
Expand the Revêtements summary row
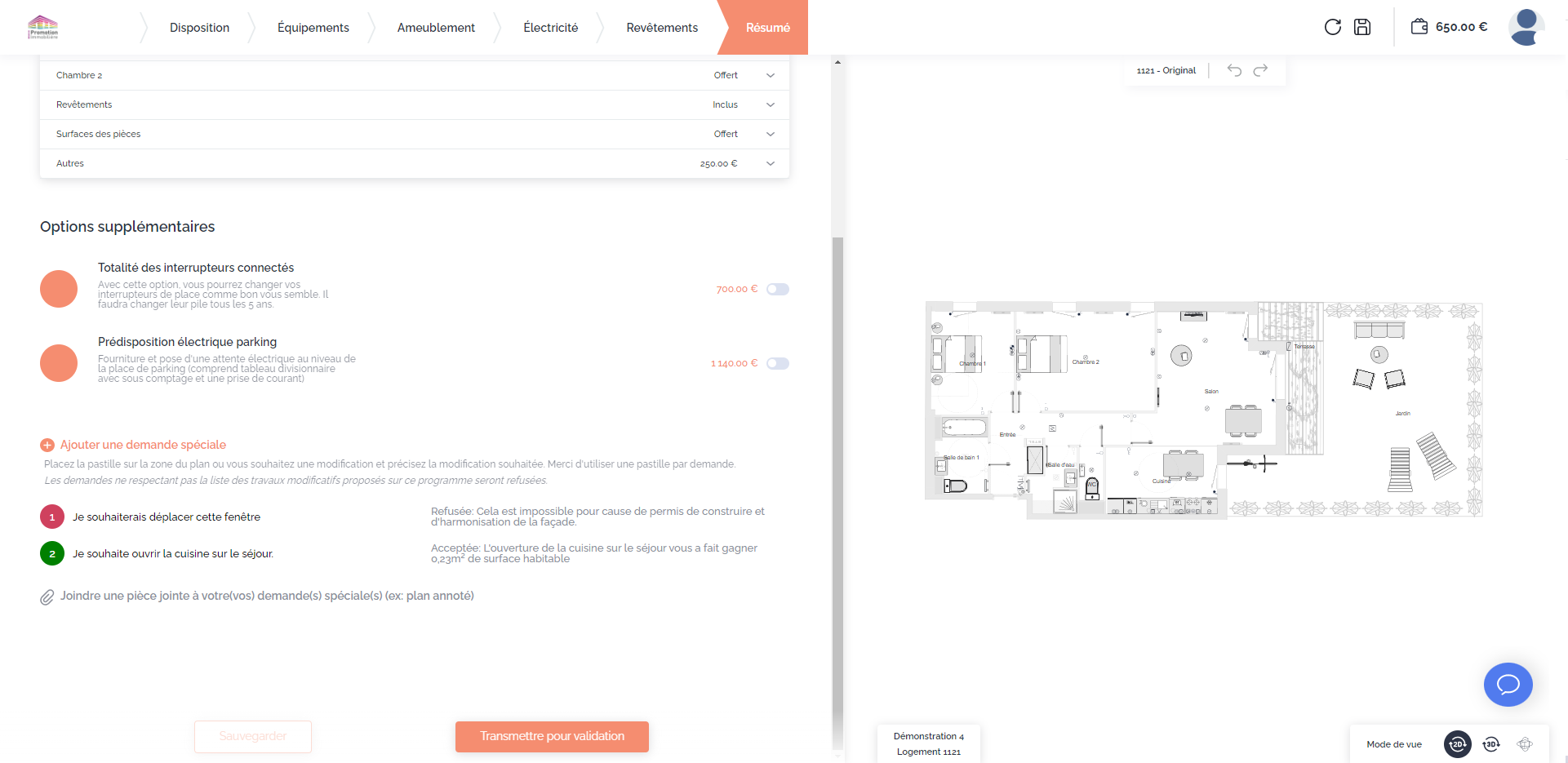tap(415, 104)
